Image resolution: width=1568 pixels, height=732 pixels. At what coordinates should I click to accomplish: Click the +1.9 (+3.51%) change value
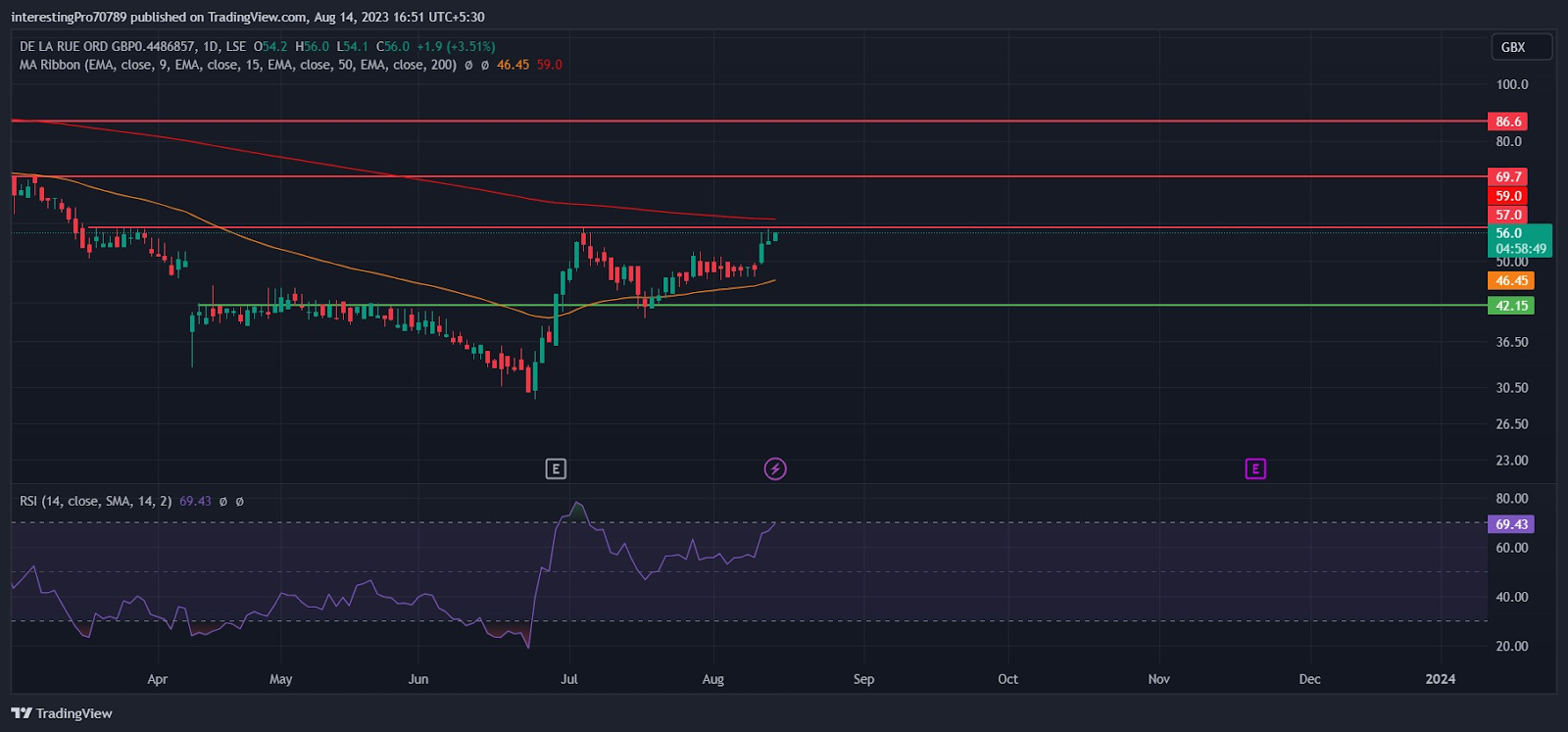pos(456,46)
